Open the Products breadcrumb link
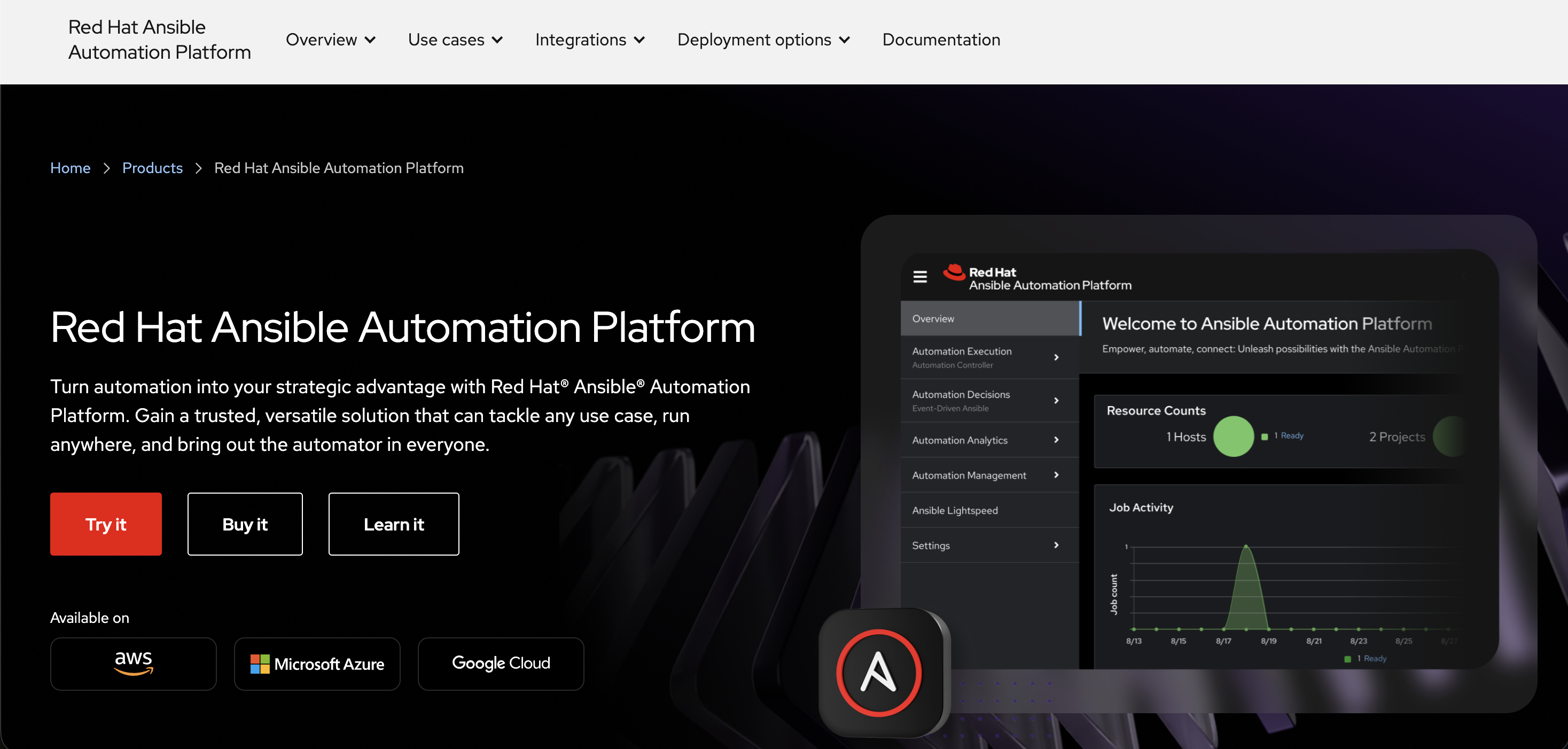Image resolution: width=1568 pixels, height=749 pixels. point(152,168)
